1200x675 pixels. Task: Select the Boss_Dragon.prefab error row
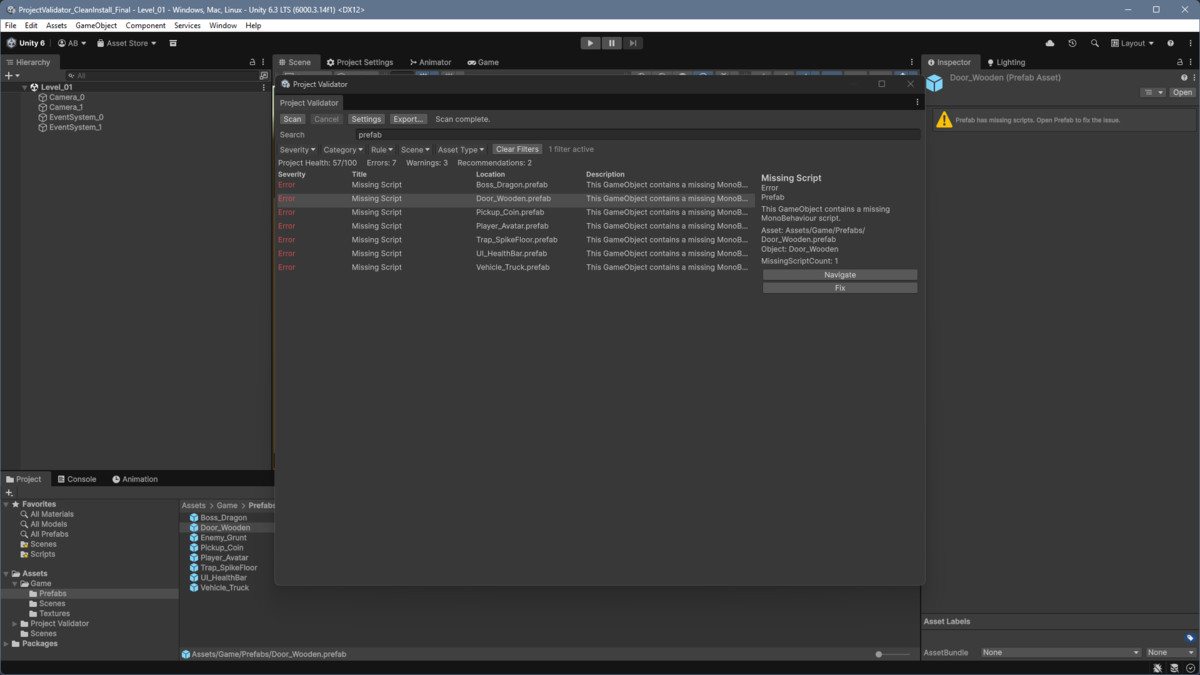[515, 185]
